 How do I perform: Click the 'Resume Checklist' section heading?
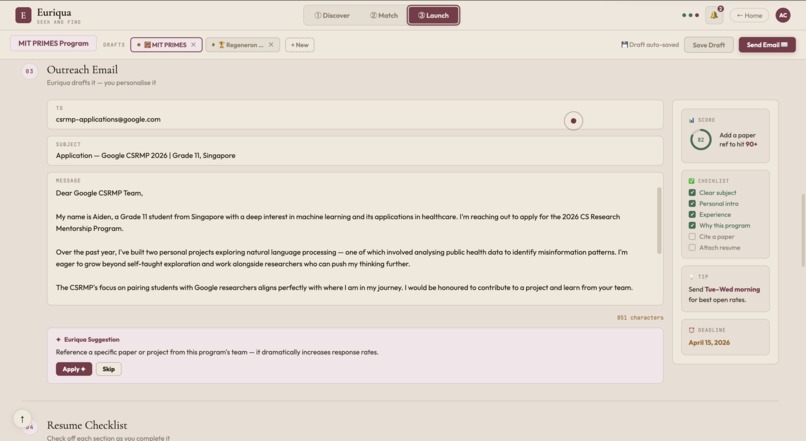[87, 425]
